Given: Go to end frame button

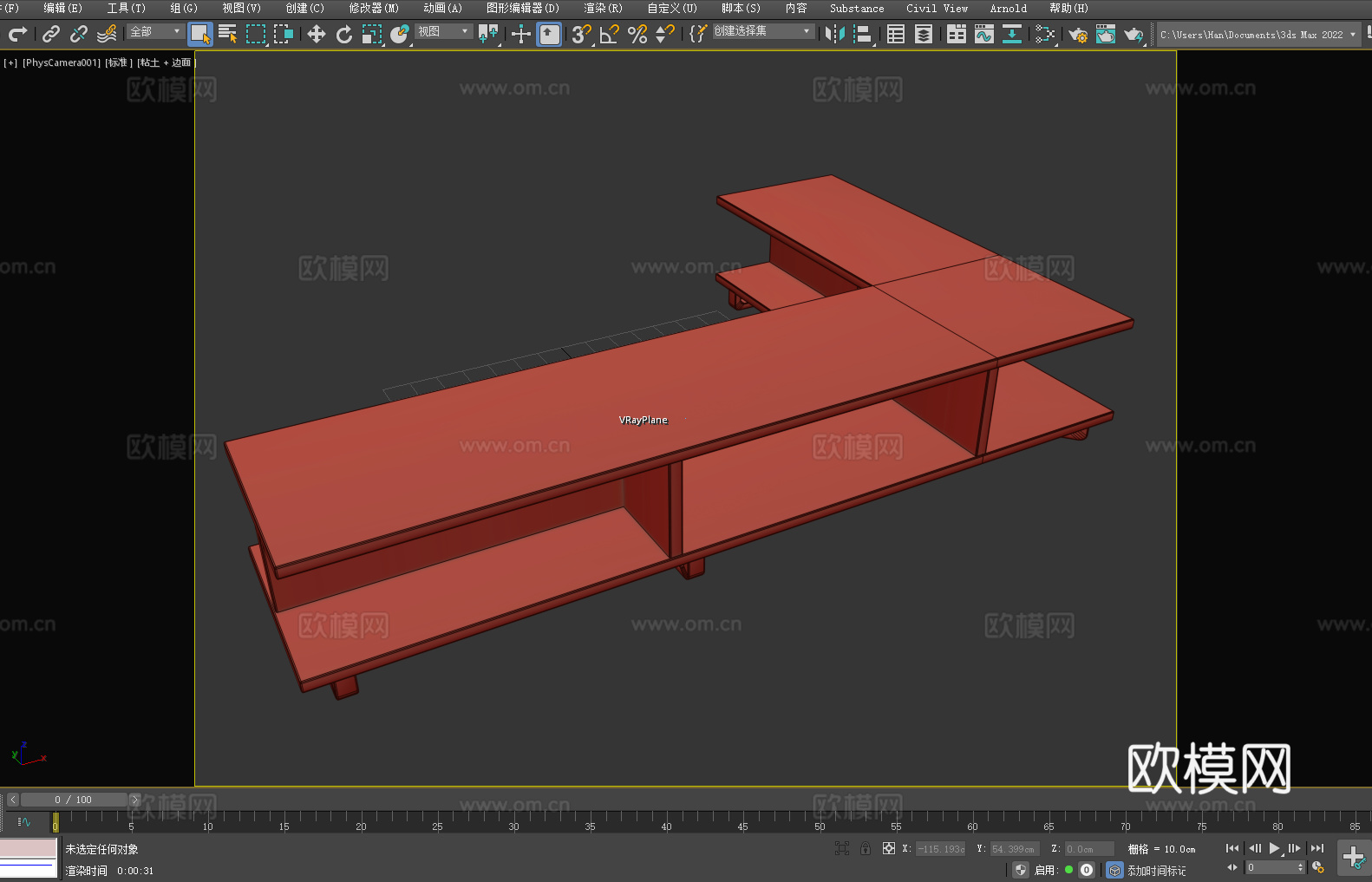Looking at the screenshot, I should tap(1317, 848).
